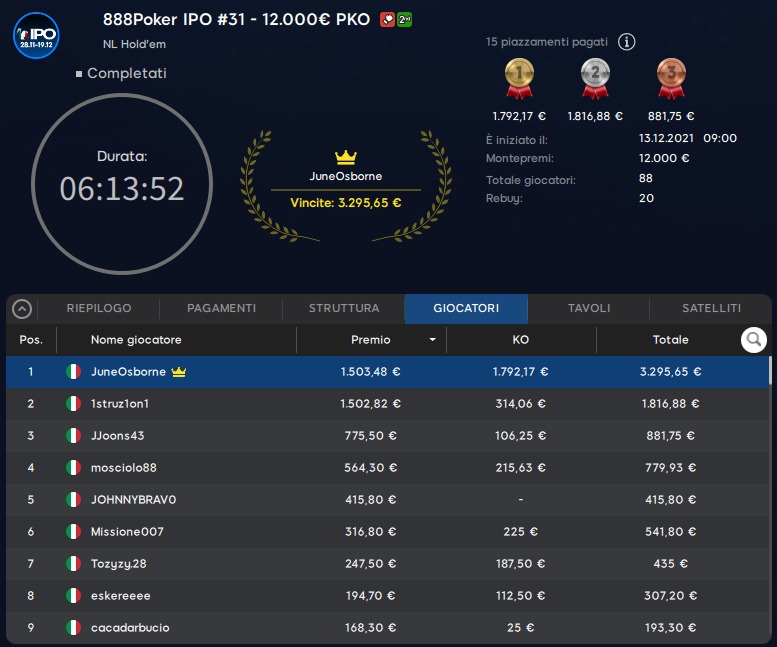Click the bronze third-place medal
The height and width of the screenshot is (647, 777).
671,78
